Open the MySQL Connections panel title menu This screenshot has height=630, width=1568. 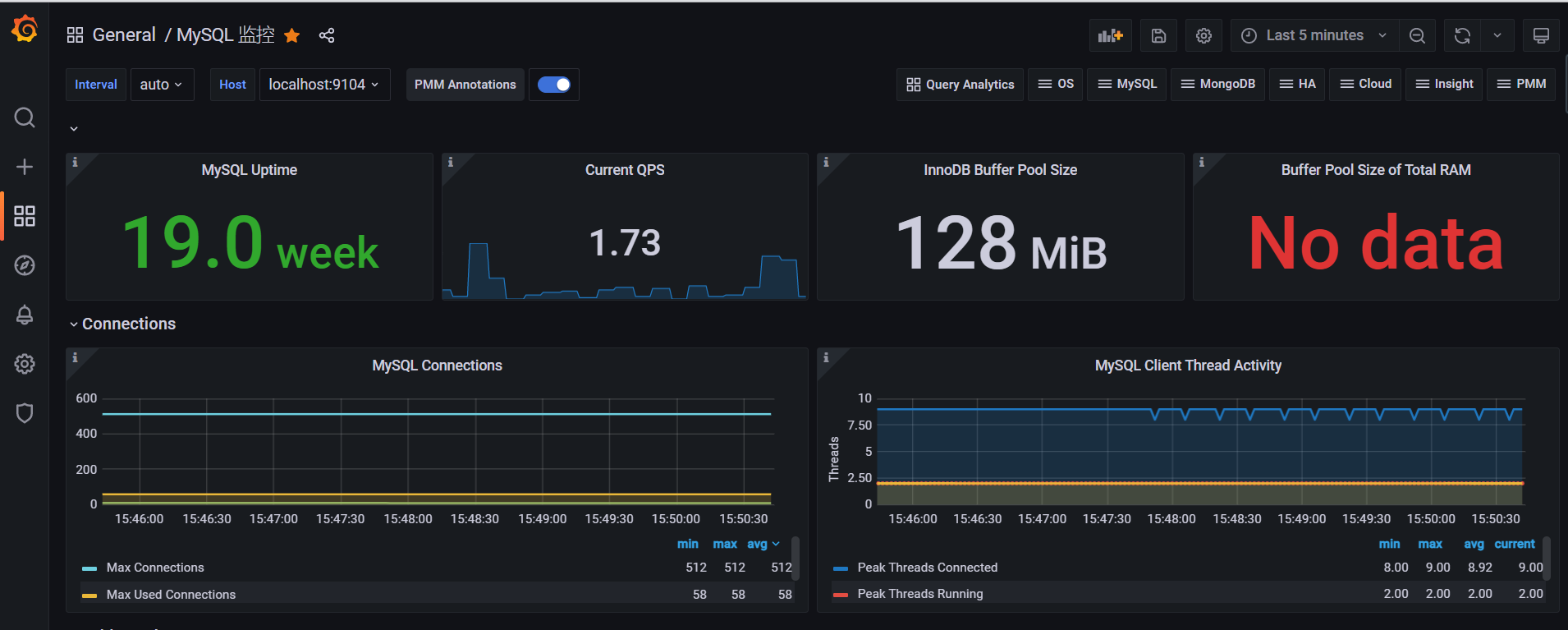pyautogui.click(x=437, y=366)
